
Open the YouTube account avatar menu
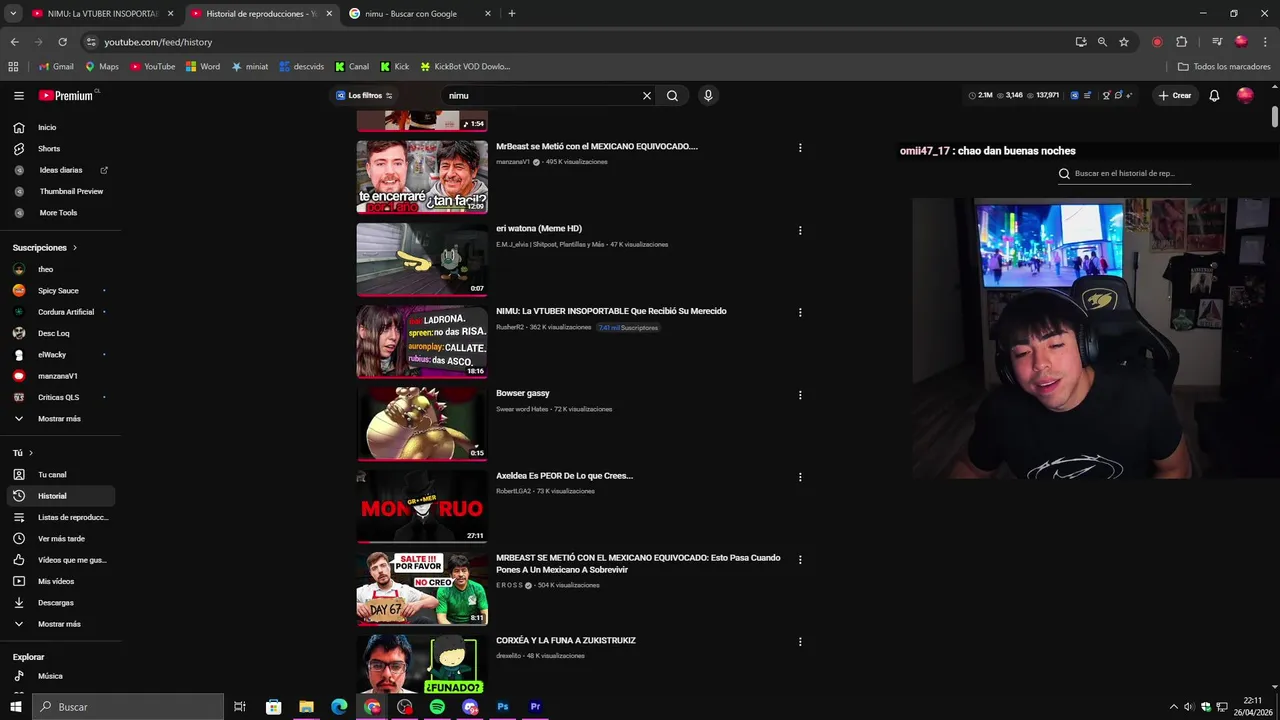[1245, 95]
